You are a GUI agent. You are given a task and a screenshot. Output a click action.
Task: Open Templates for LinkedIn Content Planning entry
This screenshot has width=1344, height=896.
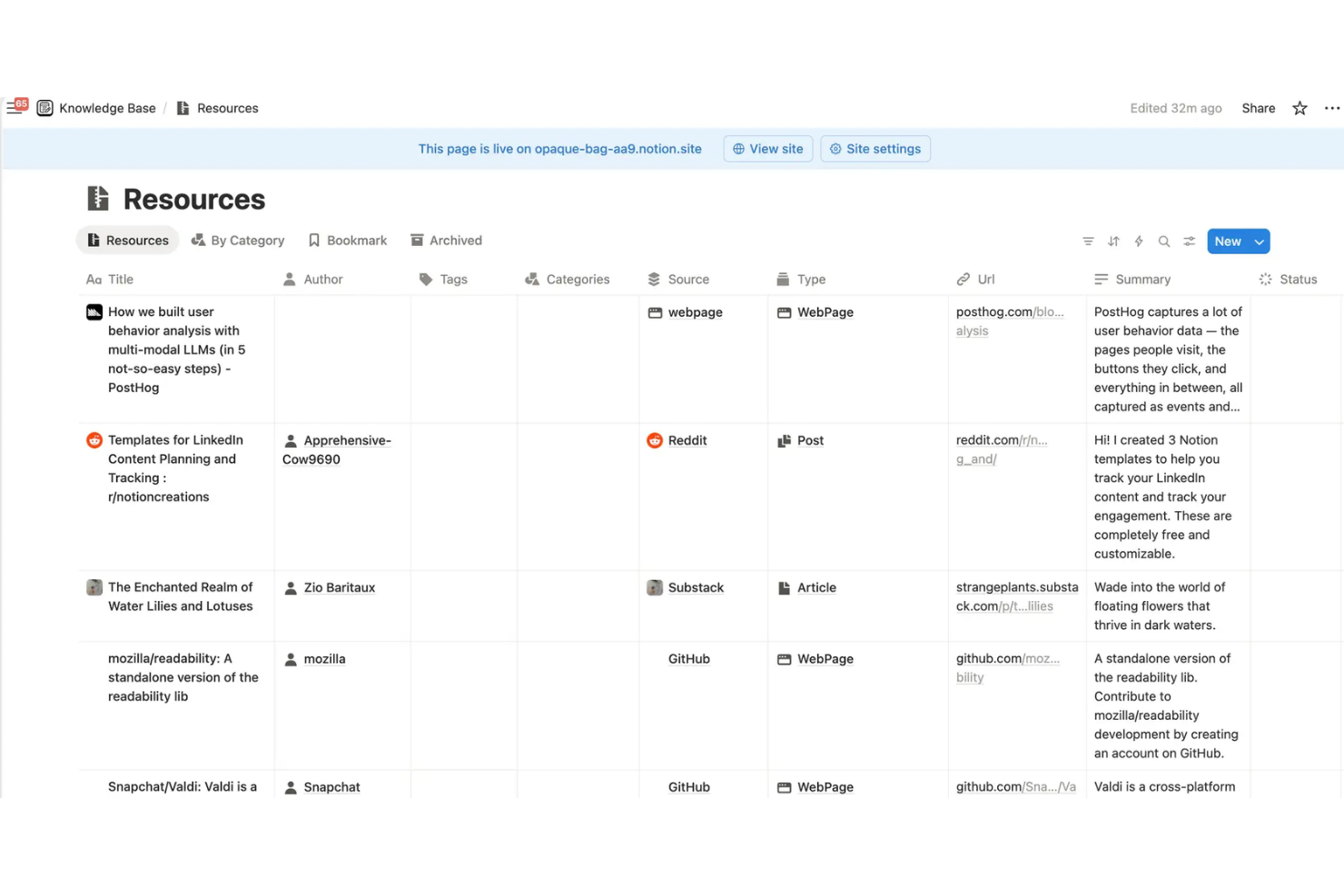click(175, 468)
